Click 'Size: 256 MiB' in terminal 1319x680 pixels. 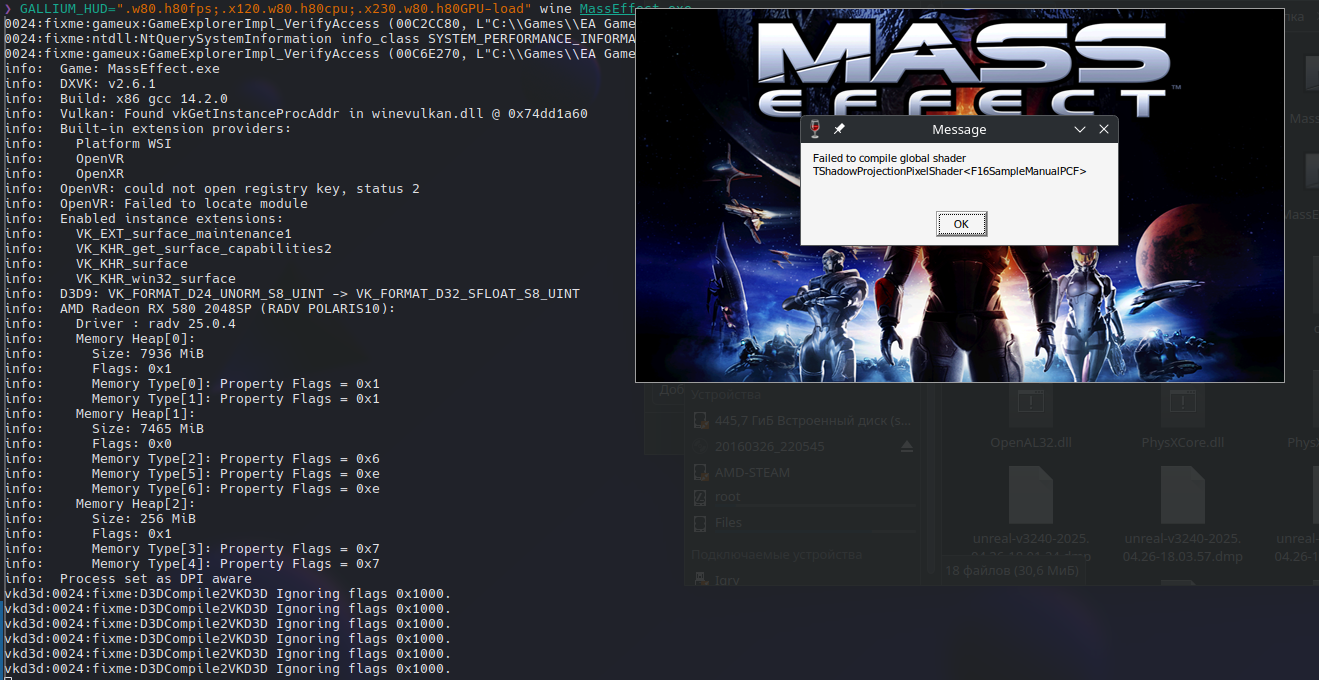click(144, 519)
